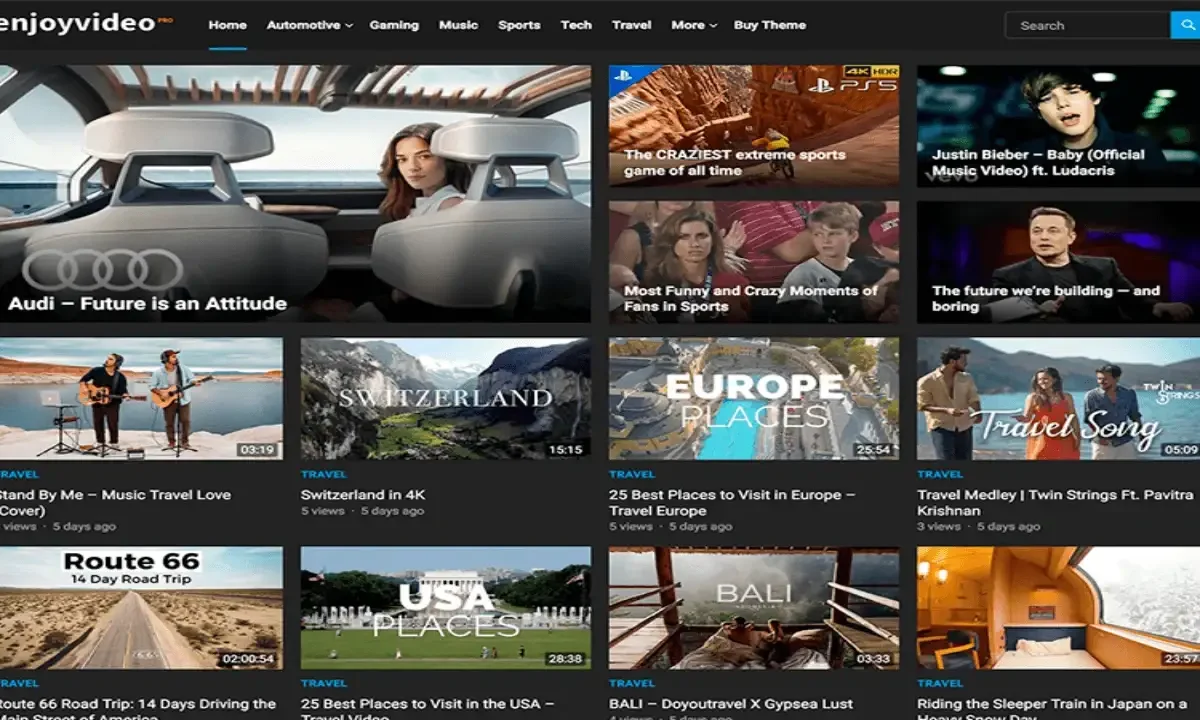Click the 03:33 duration badge on BALI
The image size is (1200, 720).
click(874, 659)
